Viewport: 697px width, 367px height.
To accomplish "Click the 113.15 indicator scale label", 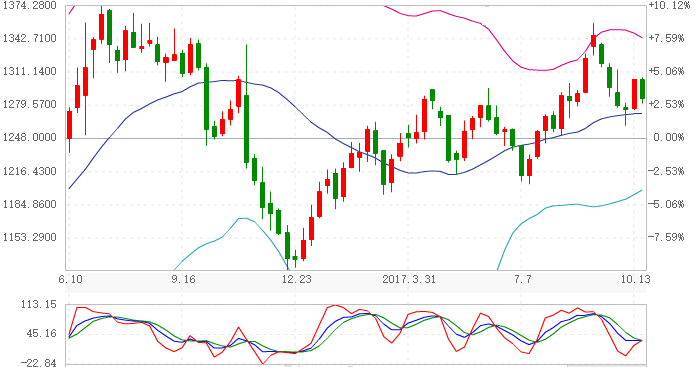I will coord(39,304).
